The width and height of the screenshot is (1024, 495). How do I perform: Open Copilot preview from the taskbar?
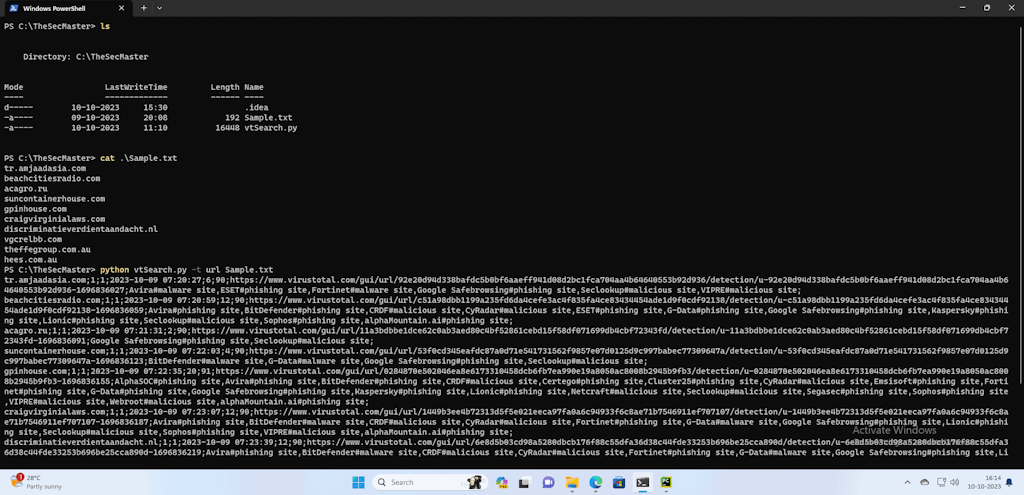(502, 482)
